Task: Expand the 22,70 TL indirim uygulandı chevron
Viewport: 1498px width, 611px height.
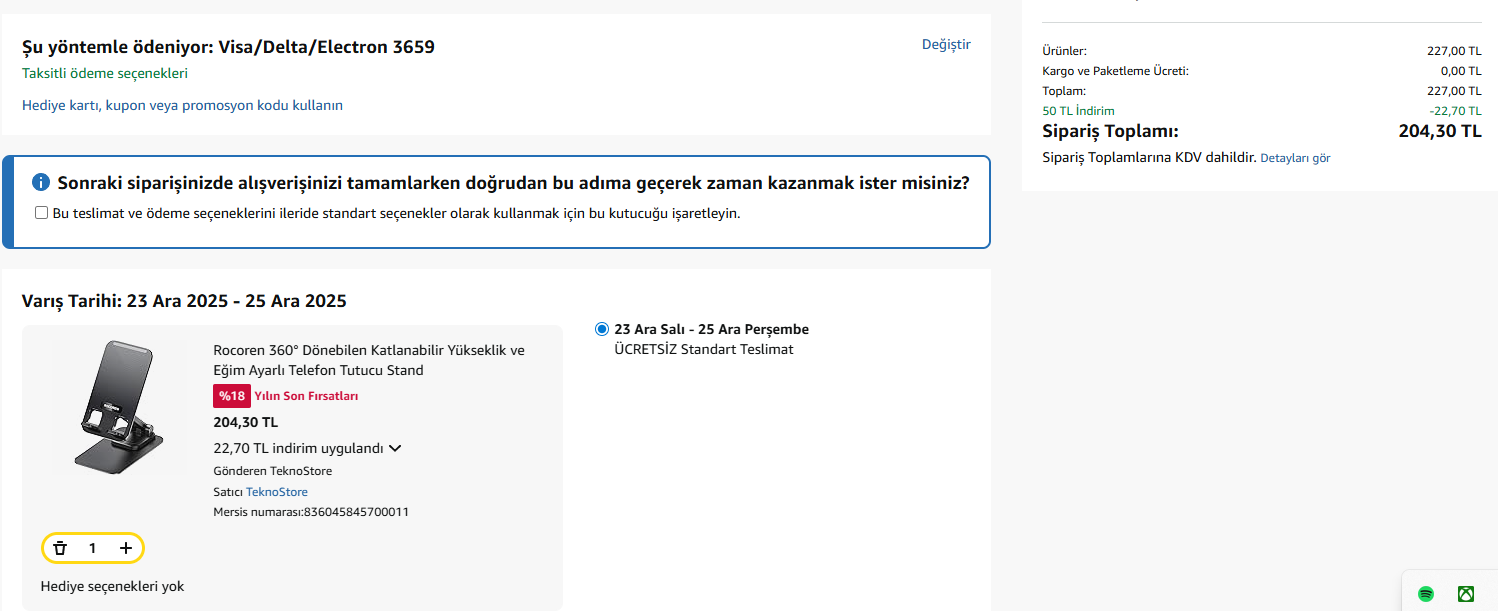Action: point(395,449)
